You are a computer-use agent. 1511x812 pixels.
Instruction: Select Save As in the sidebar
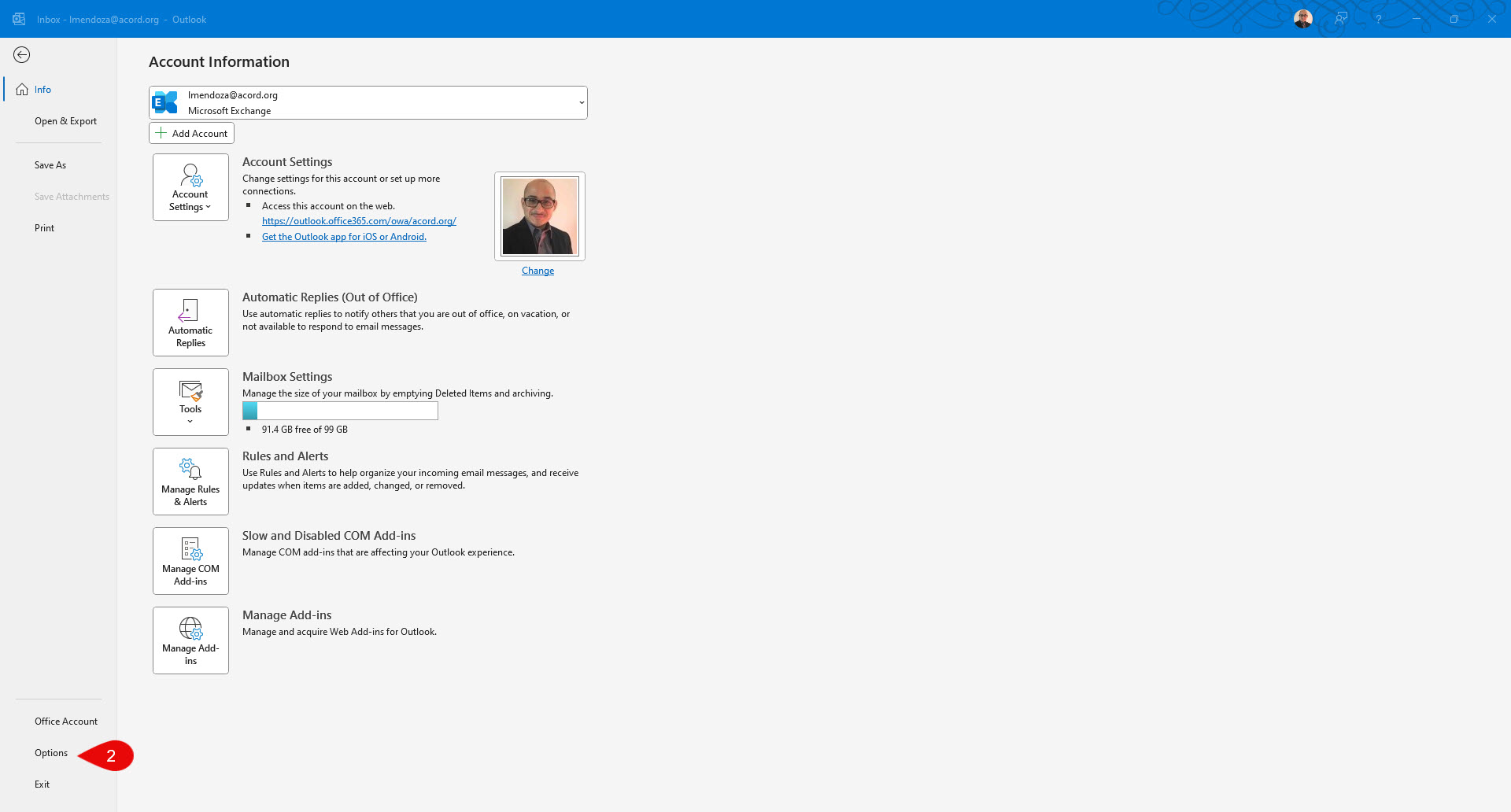[x=50, y=165]
